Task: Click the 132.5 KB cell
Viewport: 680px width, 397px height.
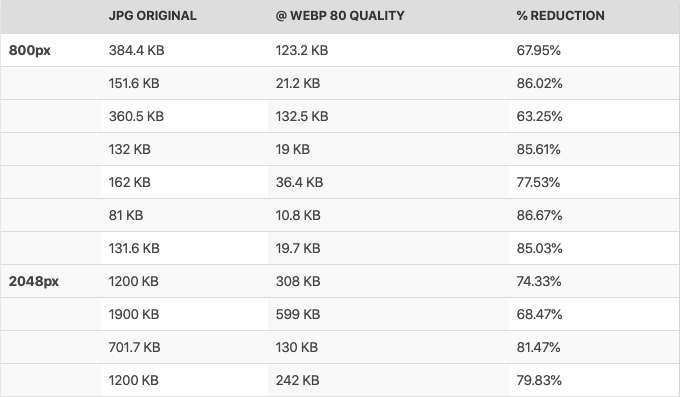Action: coord(388,116)
